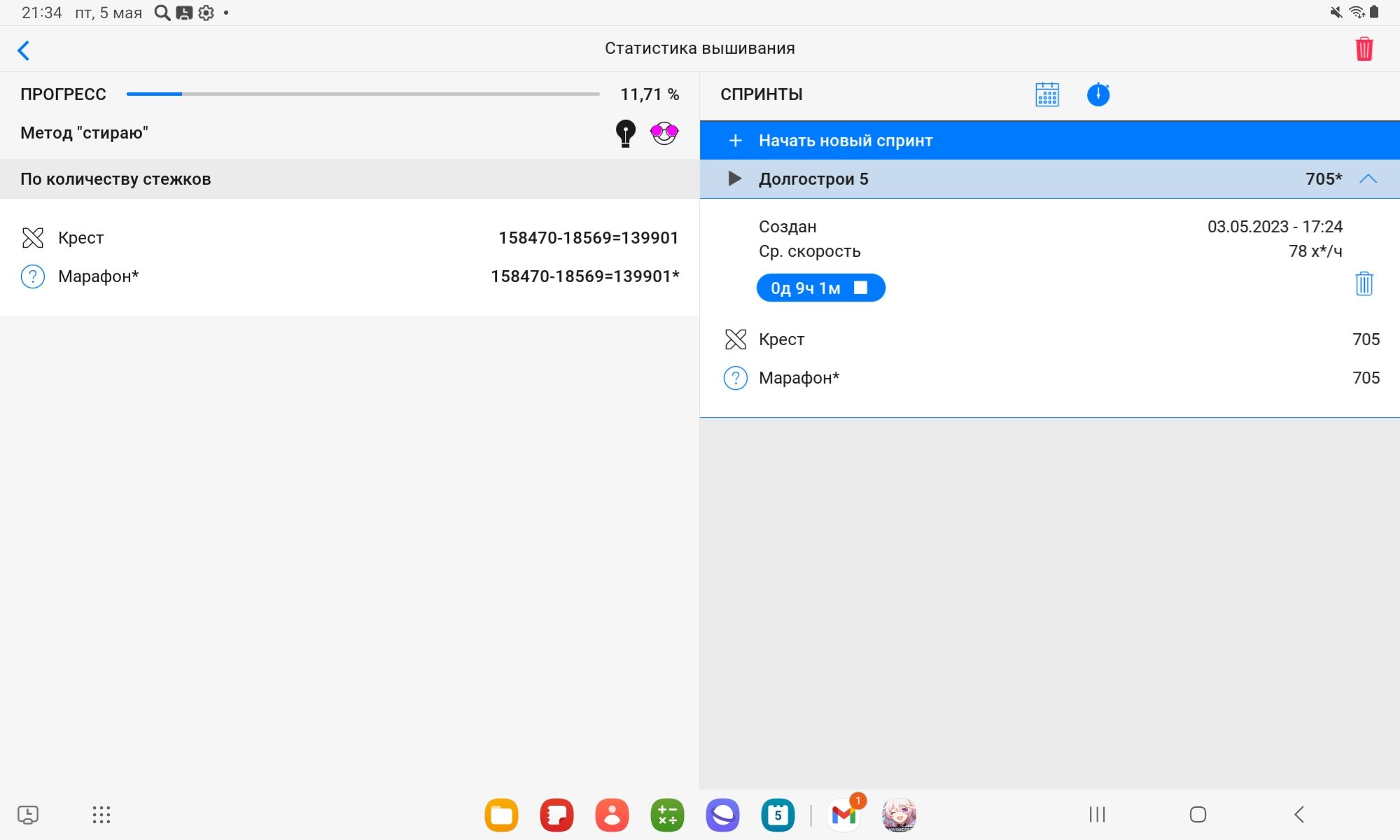Screen dimensions: 1400x840
Task: Select the По количеству стежков header
Action: pyautogui.click(x=115, y=179)
